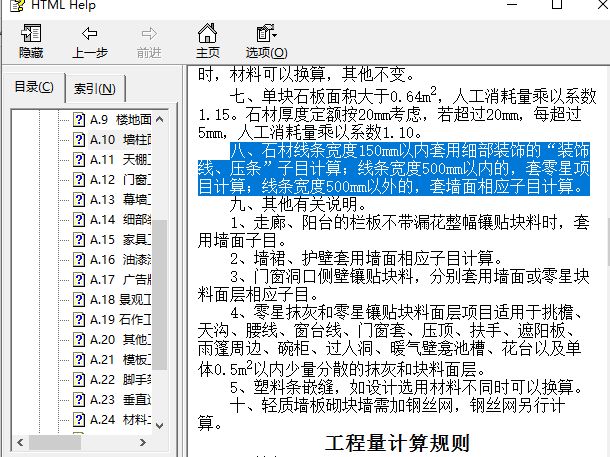The width and height of the screenshot is (610, 457).
Task: Click the line 时，材料可以换算，其他不变。
Action: [x=307, y=74]
